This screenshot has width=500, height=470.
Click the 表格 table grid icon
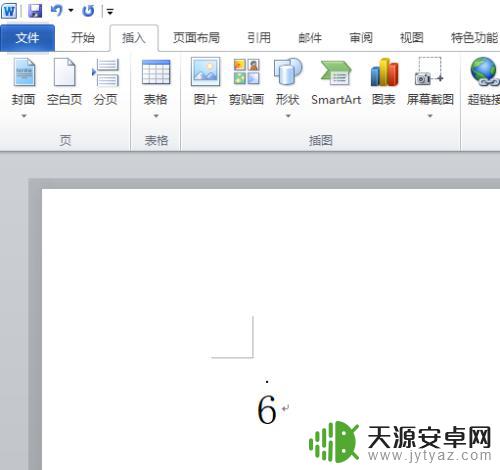point(156,72)
